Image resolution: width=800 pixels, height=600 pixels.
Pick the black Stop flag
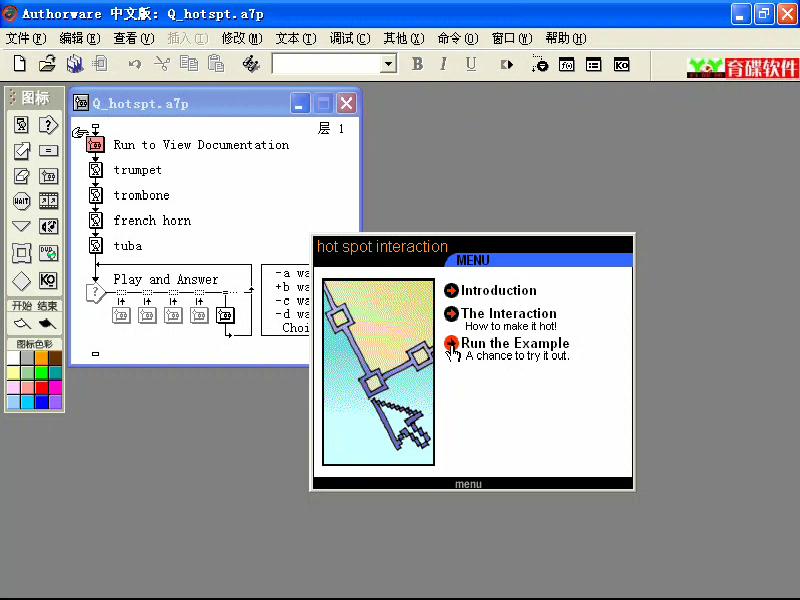click(47, 323)
